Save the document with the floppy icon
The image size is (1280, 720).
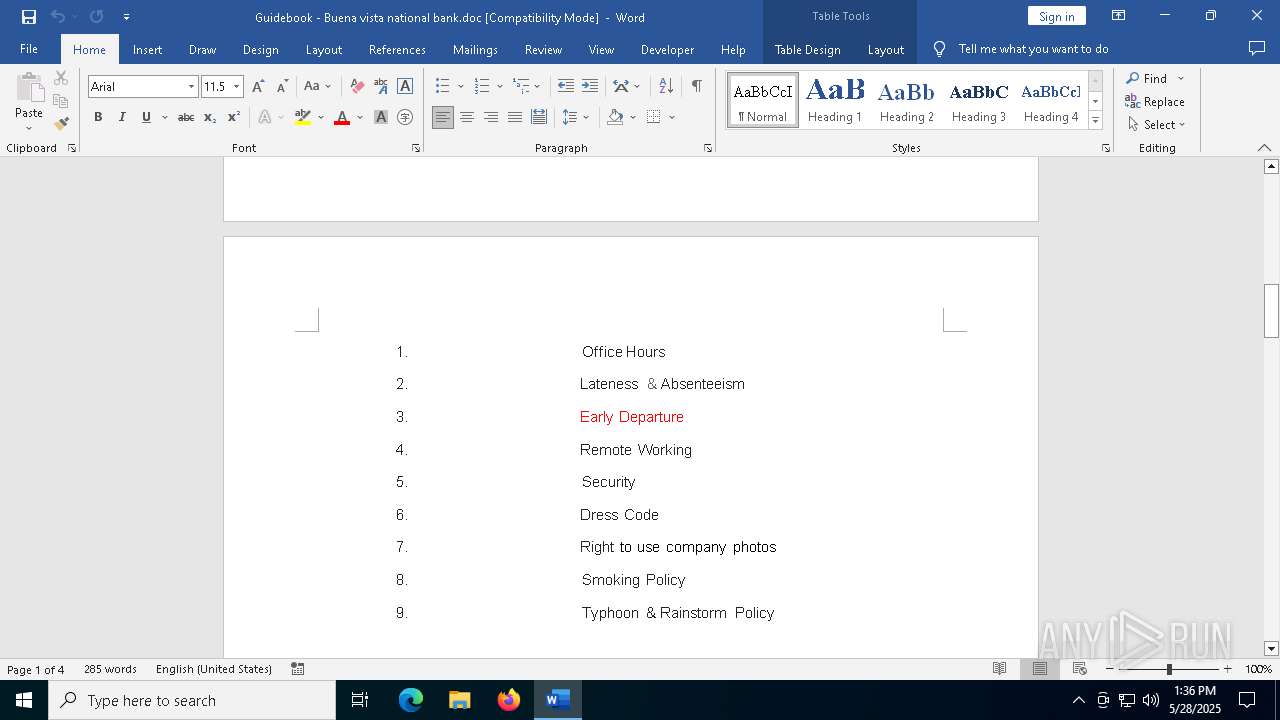(x=29, y=17)
